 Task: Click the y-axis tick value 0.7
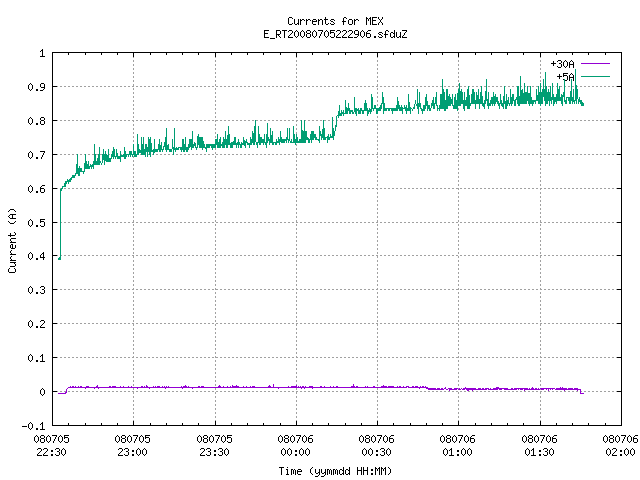(36, 155)
